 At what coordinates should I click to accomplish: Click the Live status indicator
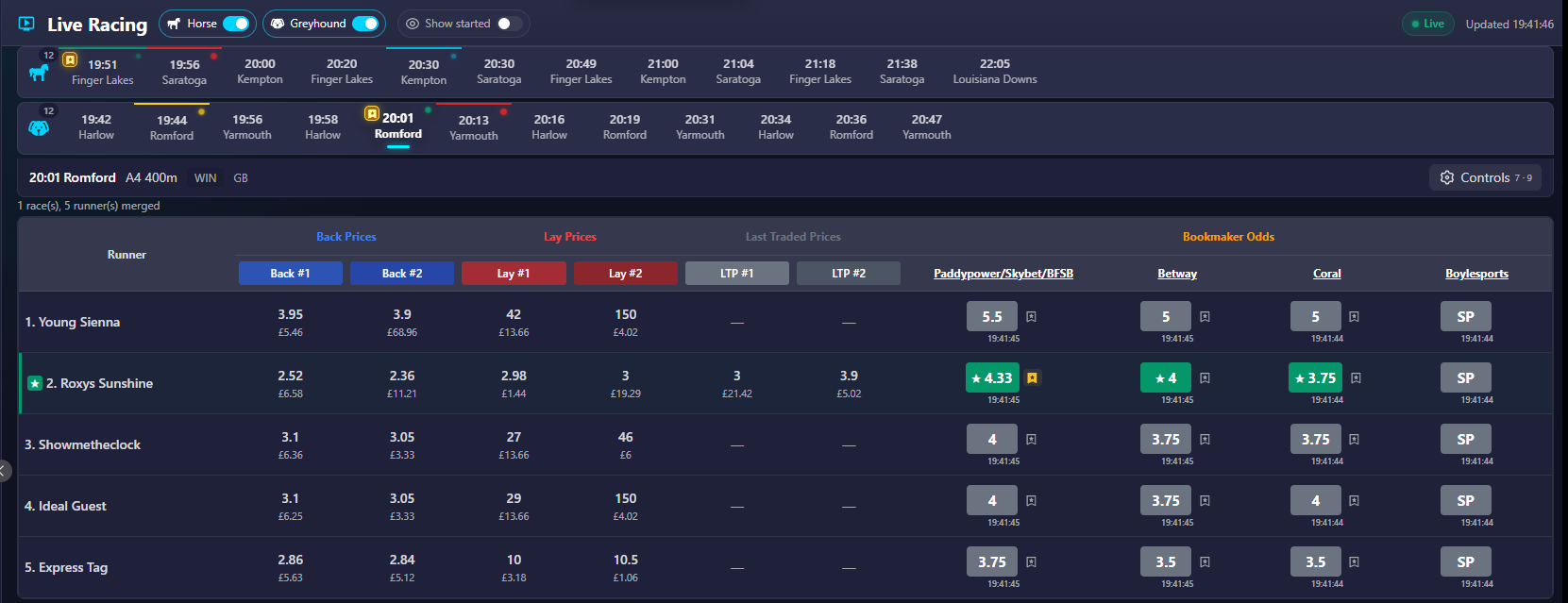tap(1427, 24)
